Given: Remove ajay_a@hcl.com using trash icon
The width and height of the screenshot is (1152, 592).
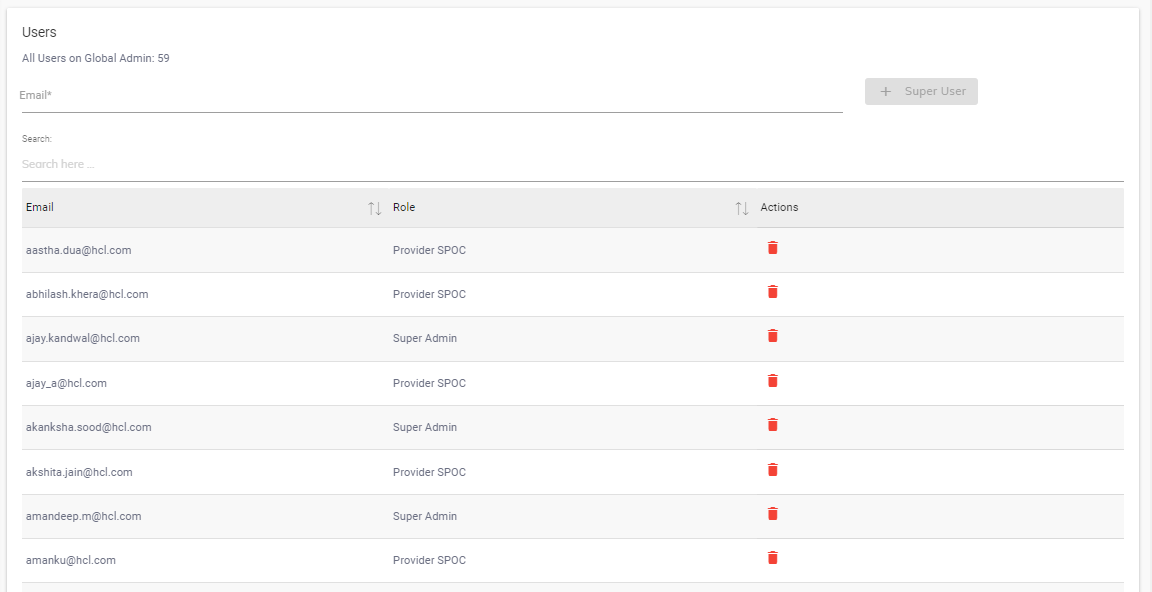Looking at the screenshot, I should [773, 381].
